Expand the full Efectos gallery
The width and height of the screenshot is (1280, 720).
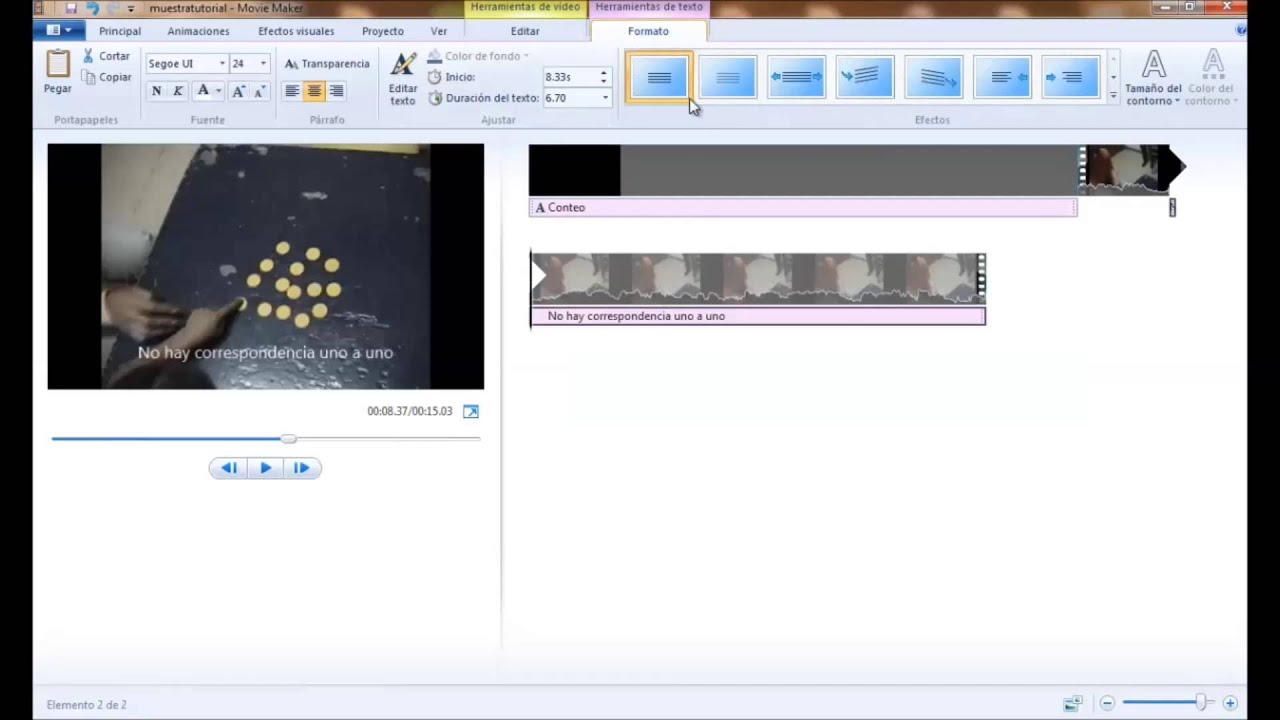(x=1113, y=96)
